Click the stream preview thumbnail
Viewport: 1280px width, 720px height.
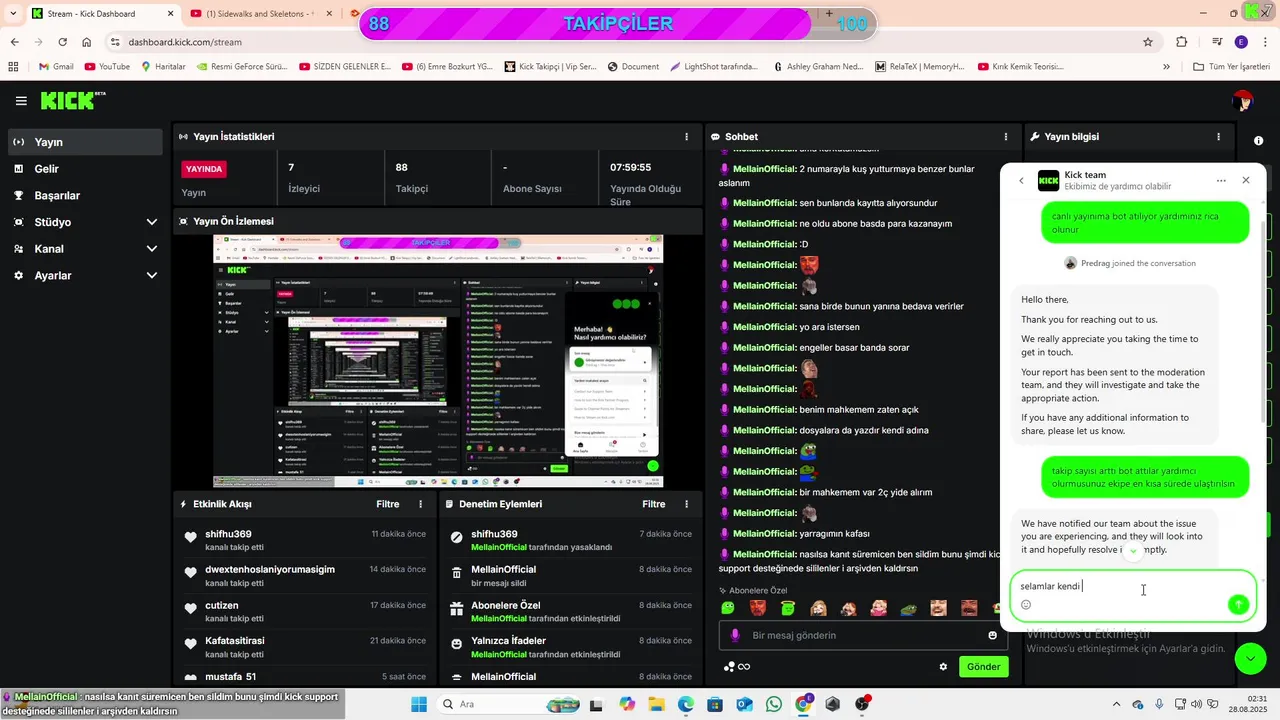pos(438,361)
